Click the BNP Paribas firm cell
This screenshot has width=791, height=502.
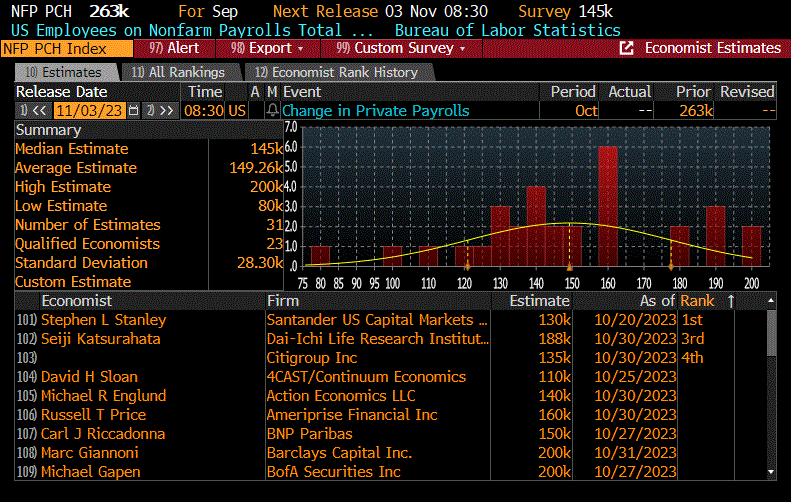[x=309, y=434]
